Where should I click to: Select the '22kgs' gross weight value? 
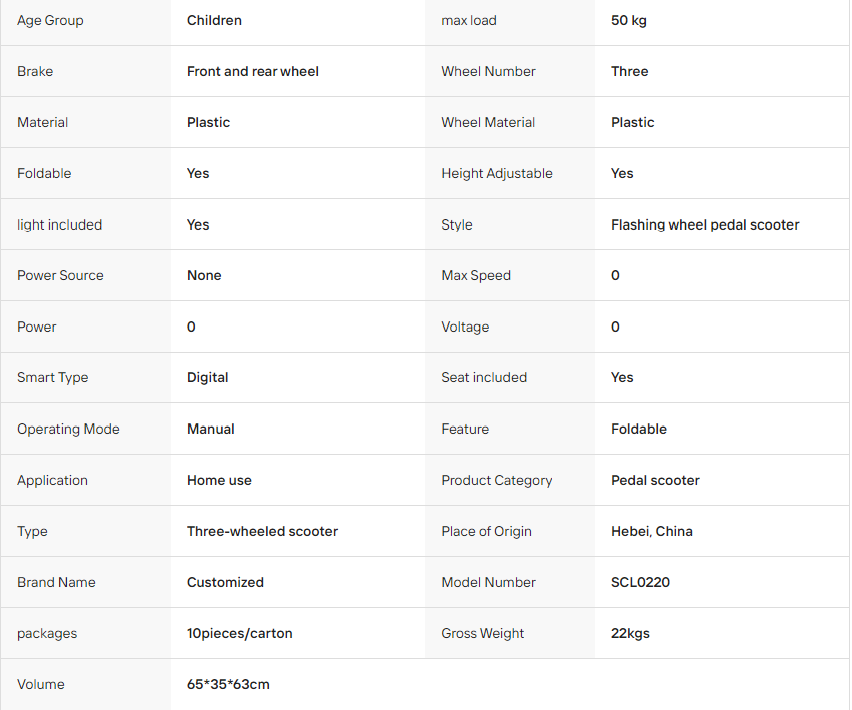[x=630, y=633]
